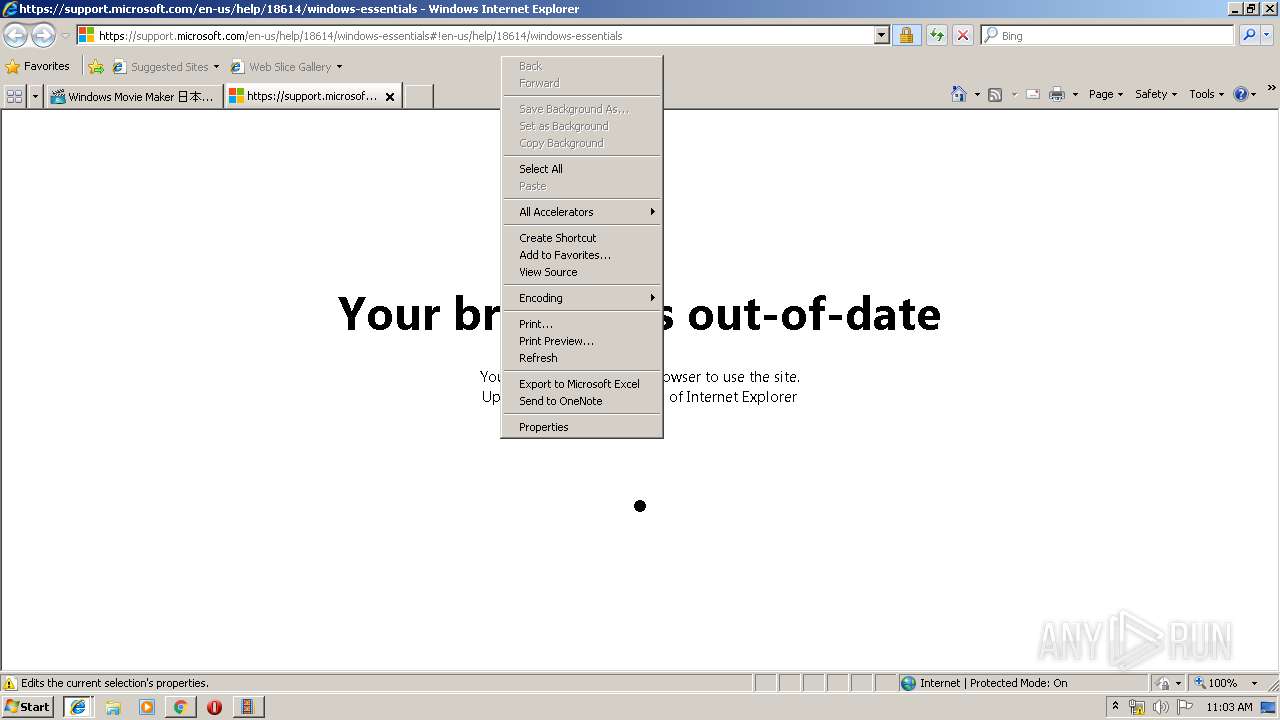Open the tab list dropdown arrow

coord(36,96)
